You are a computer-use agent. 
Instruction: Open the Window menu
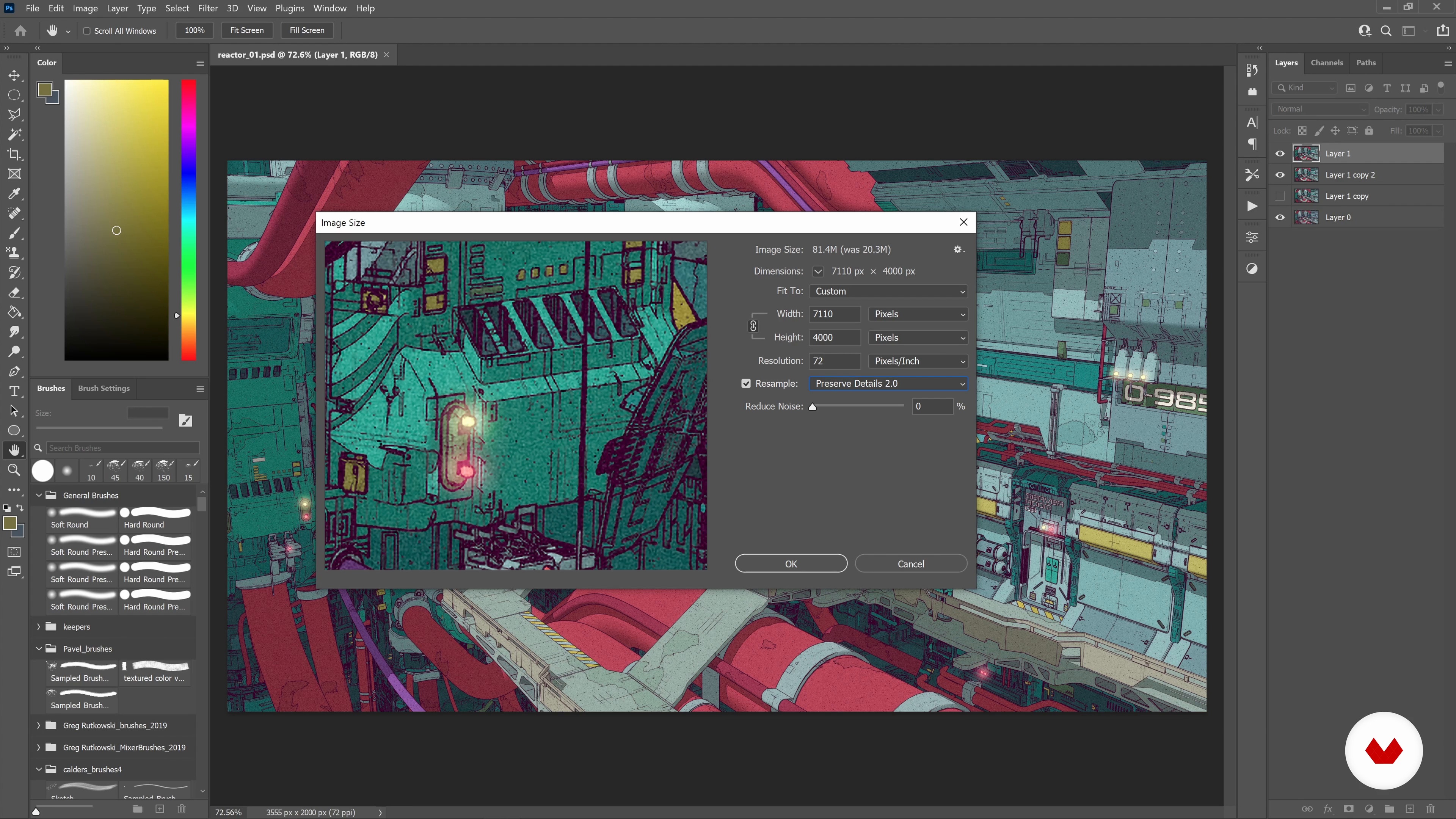[x=329, y=8]
